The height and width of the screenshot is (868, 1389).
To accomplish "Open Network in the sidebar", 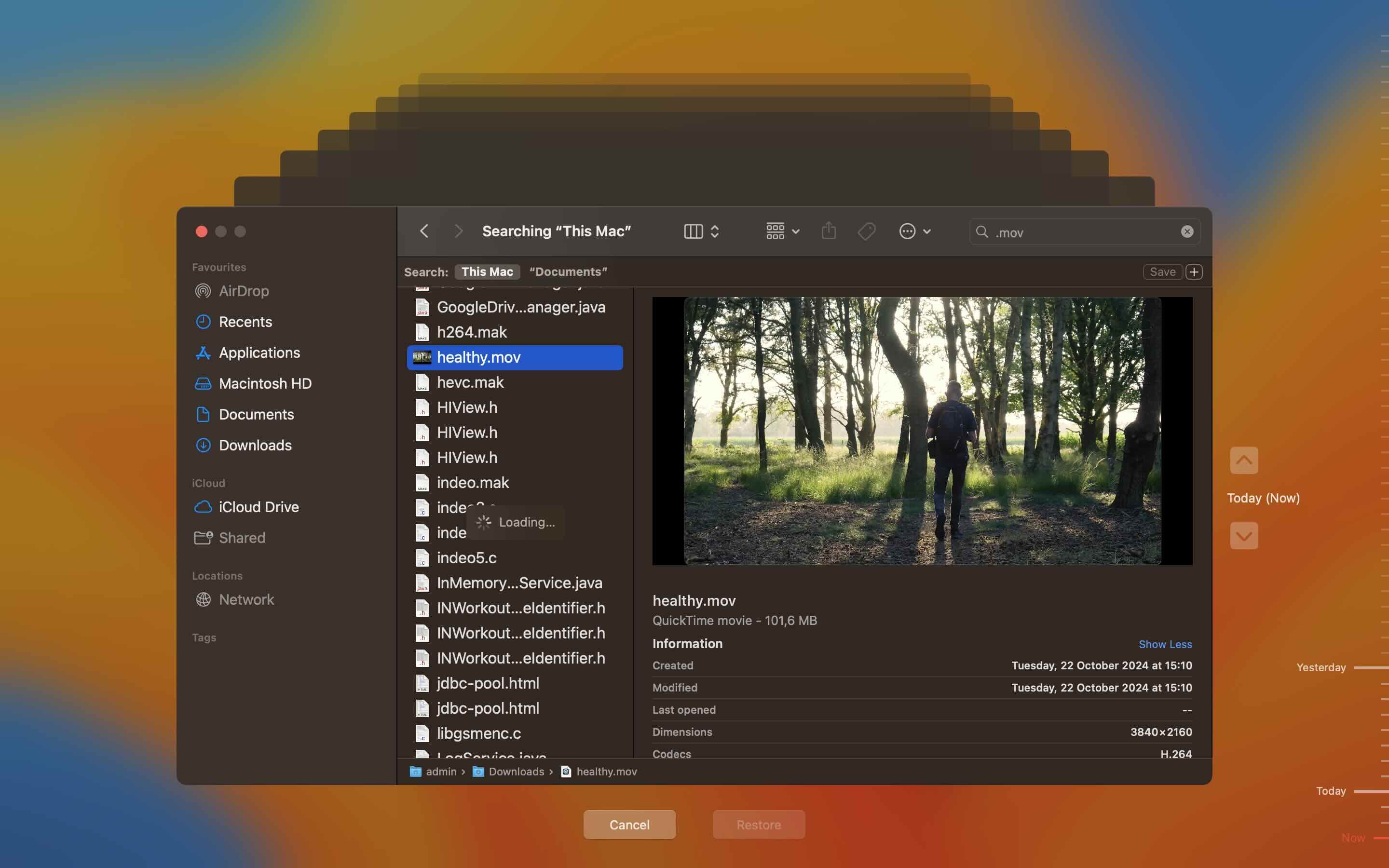I will pyautogui.click(x=246, y=599).
